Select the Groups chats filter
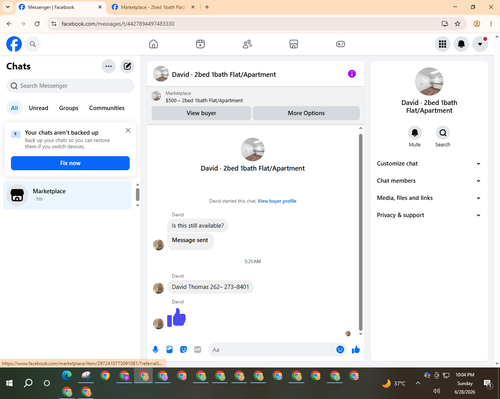 (68, 108)
